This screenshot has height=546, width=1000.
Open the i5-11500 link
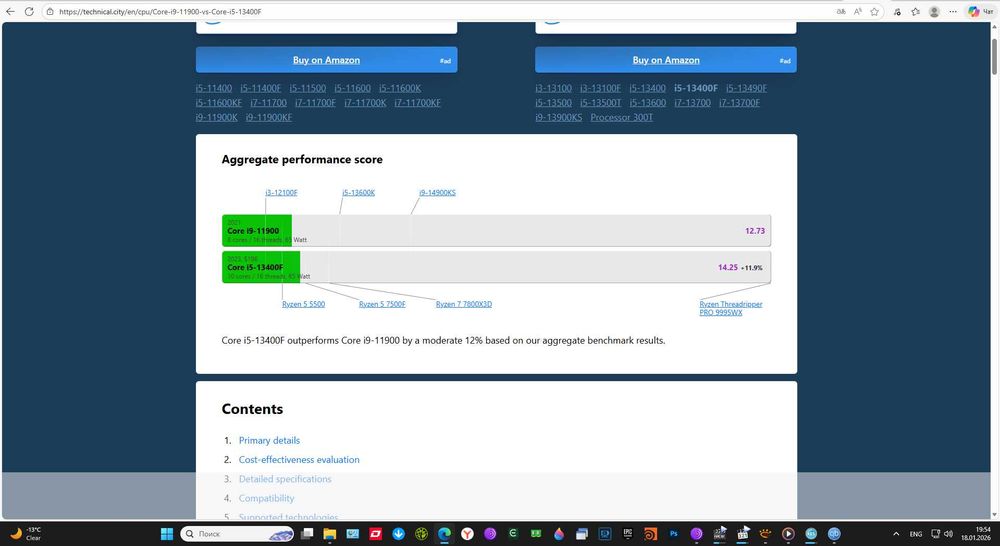[307, 88]
